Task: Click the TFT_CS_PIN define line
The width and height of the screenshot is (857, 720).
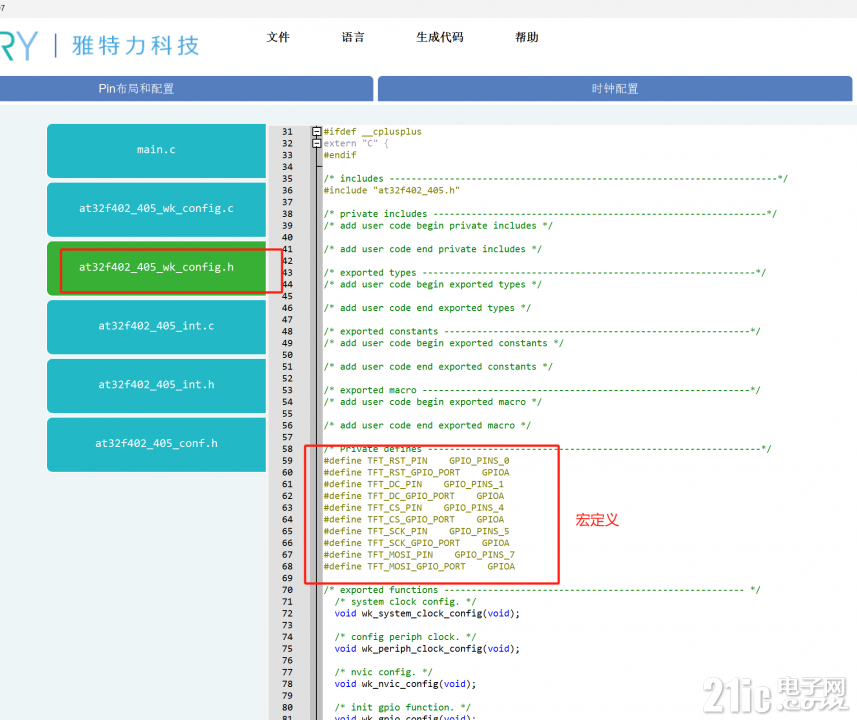Action: [x=414, y=508]
